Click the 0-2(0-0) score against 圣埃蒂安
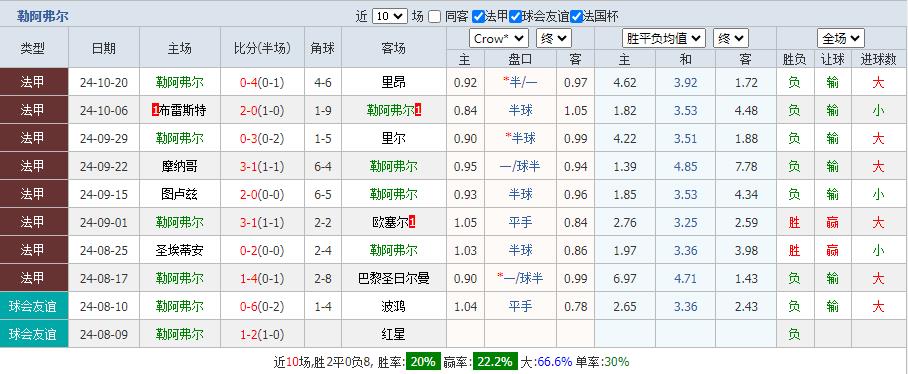This screenshot has height=374, width=908. click(x=262, y=250)
